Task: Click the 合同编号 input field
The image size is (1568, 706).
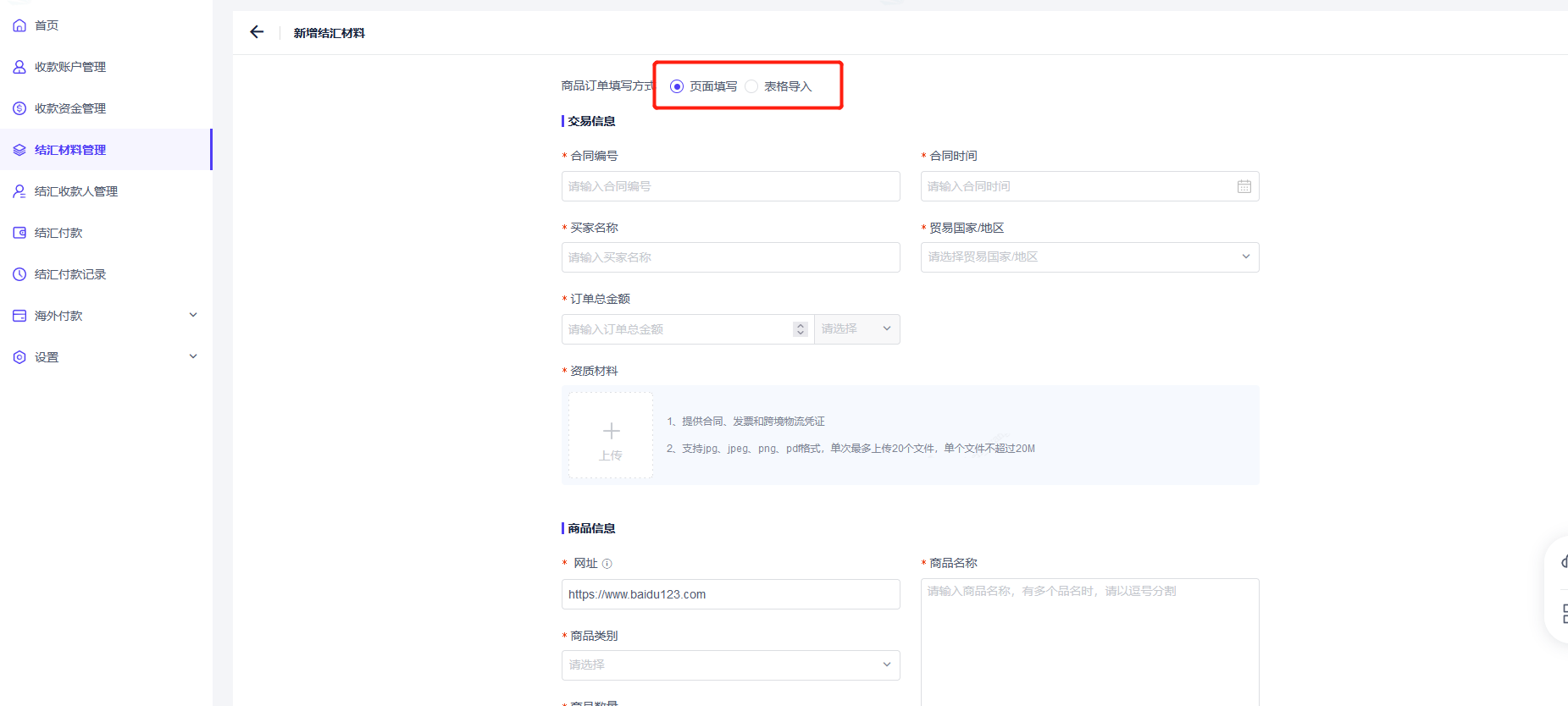Action: pyautogui.click(x=730, y=186)
